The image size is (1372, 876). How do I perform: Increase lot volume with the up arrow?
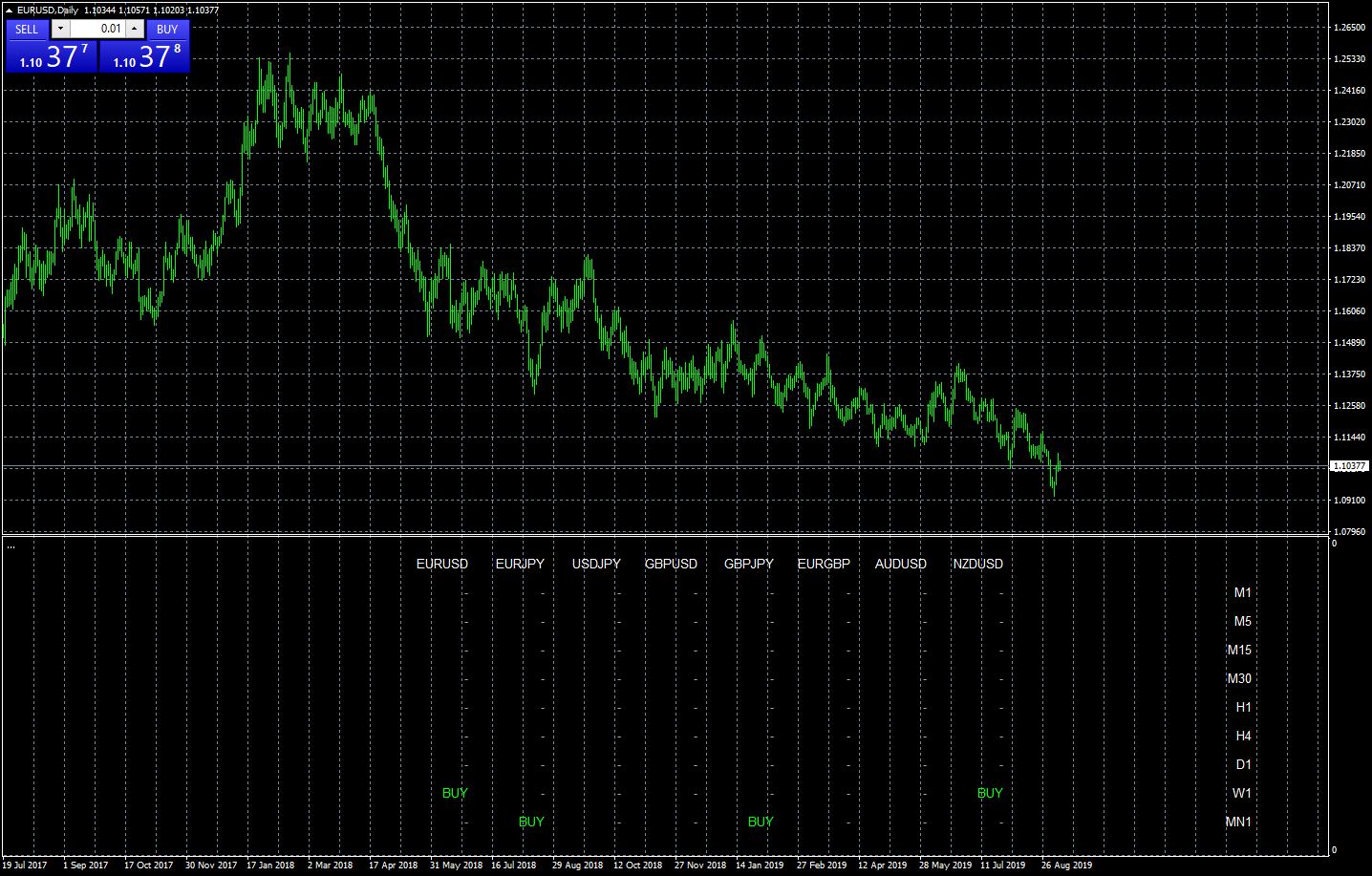135,29
